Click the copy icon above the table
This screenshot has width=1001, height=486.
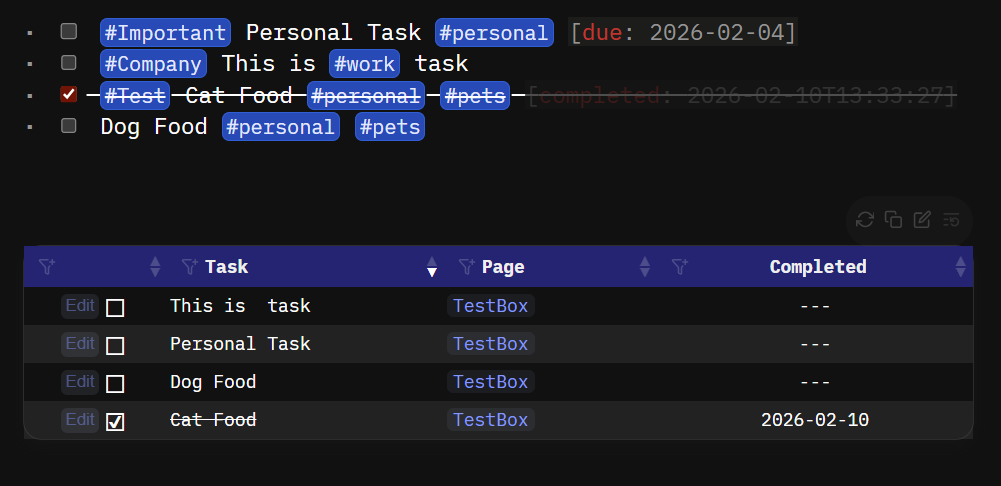894,220
